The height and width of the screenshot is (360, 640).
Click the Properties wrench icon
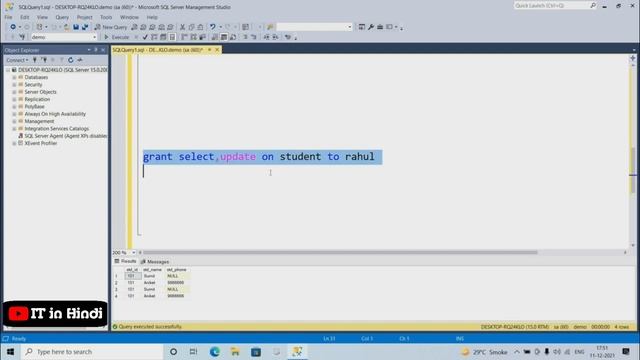(x=371, y=27)
